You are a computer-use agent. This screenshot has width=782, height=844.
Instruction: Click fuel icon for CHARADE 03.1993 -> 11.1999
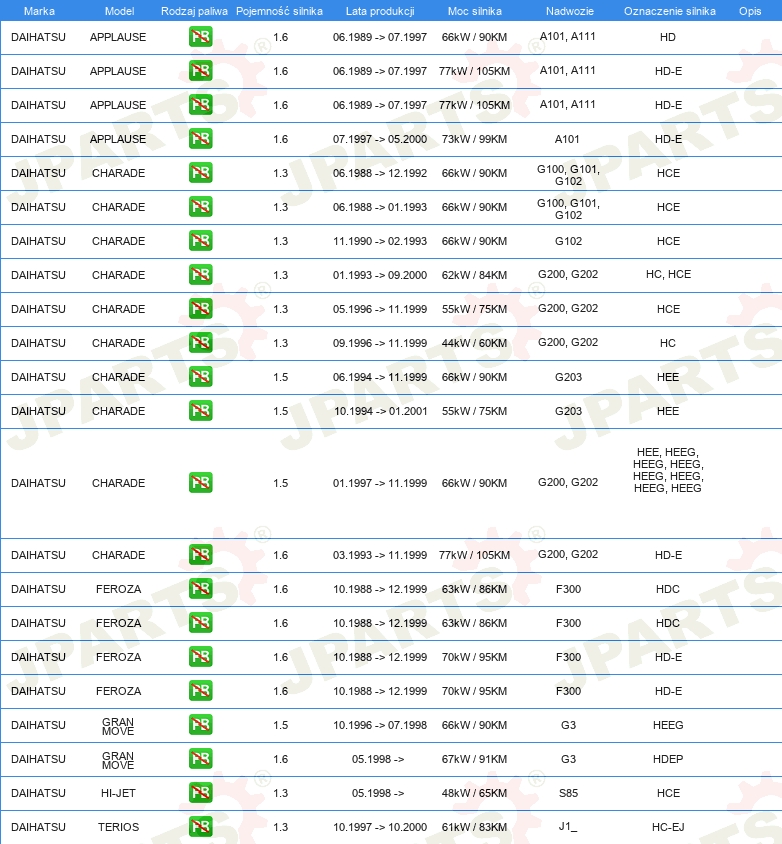[x=201, y=554]
